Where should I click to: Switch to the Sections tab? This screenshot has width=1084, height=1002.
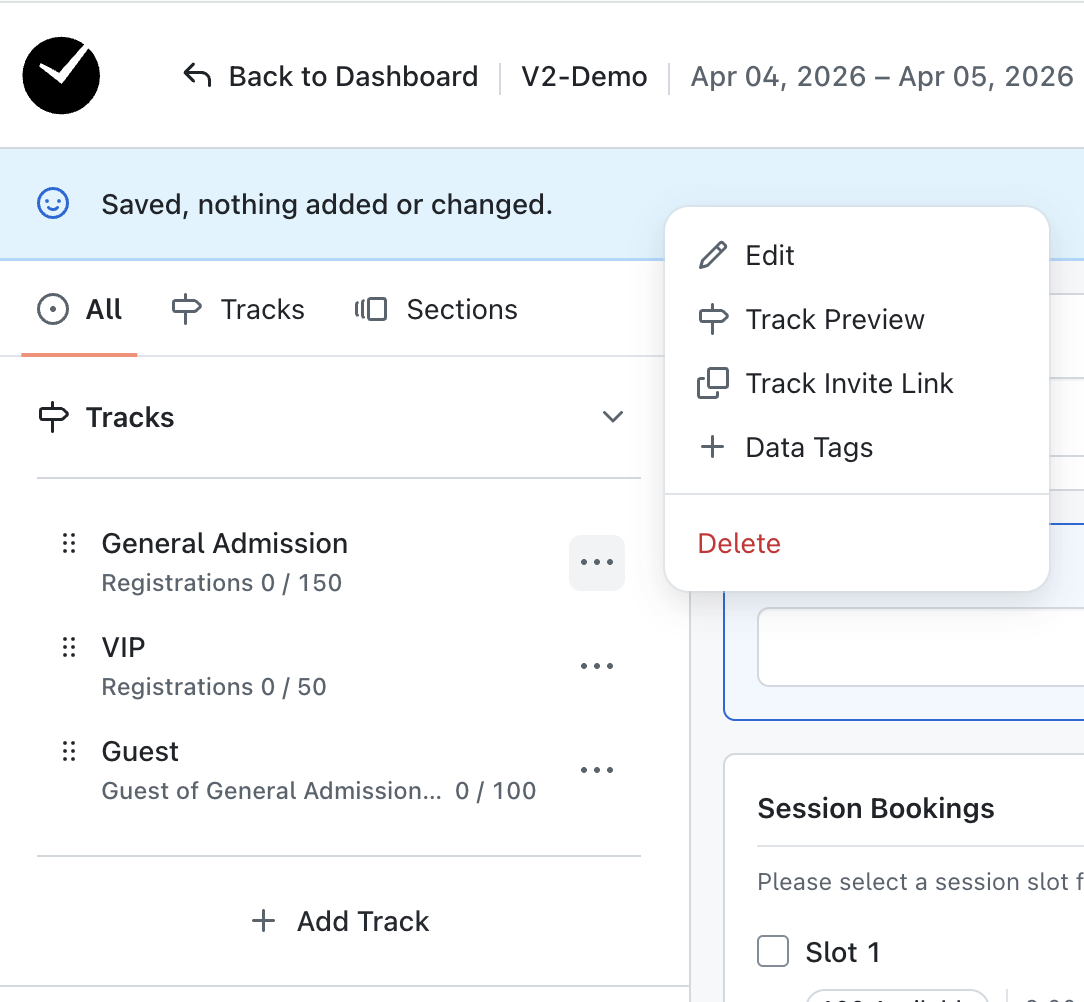[436, 310]
